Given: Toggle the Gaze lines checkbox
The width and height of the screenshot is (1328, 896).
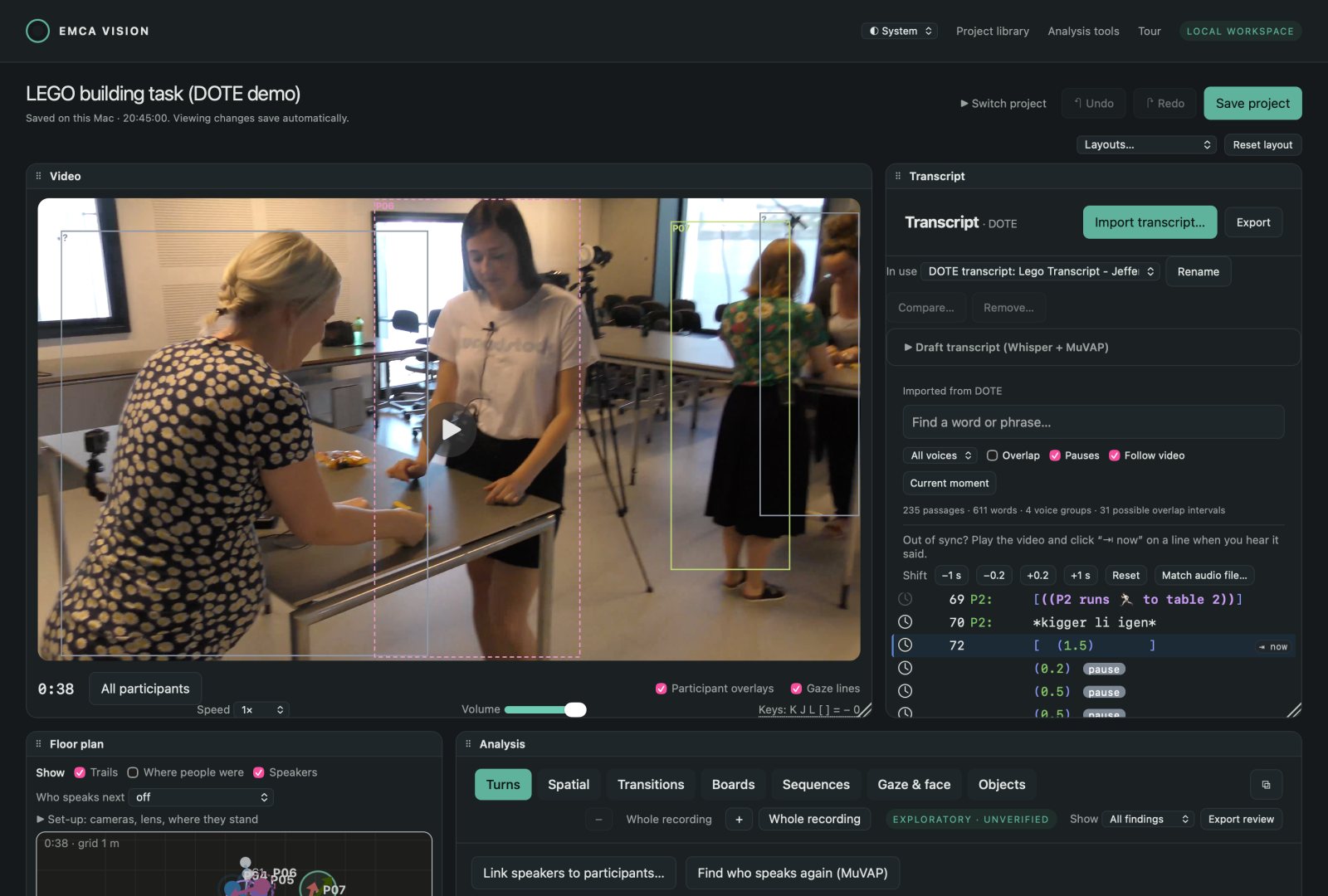Looking at the screenshot, I should (x=796, y=689).
